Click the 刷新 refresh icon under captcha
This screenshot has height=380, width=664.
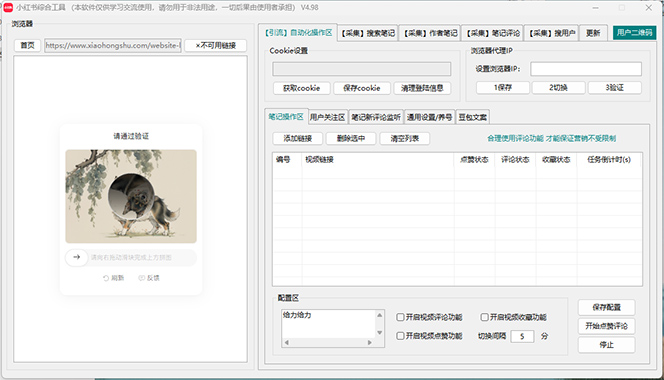[106, 278]
